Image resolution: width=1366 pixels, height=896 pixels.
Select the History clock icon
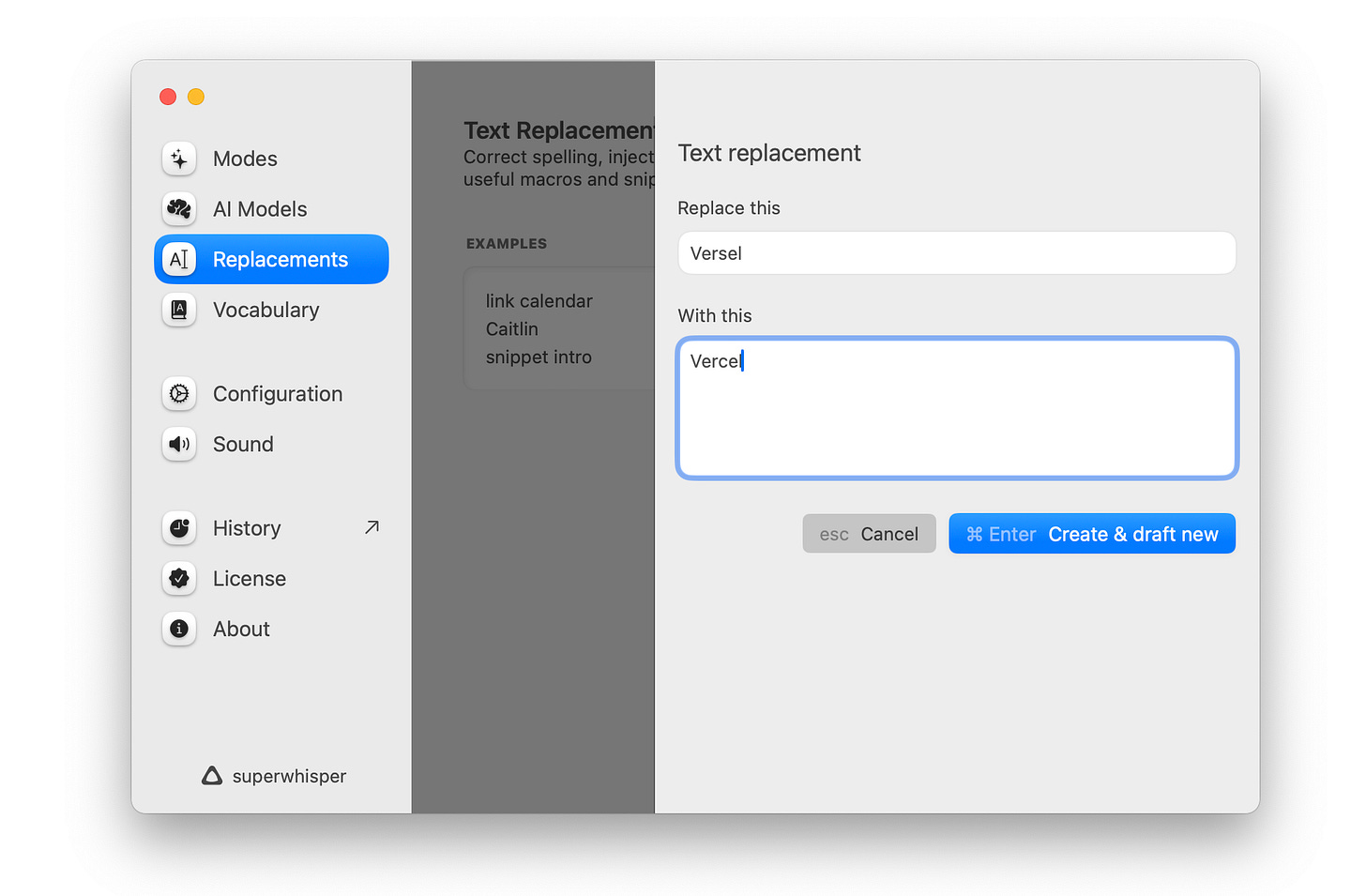(179, 528)
